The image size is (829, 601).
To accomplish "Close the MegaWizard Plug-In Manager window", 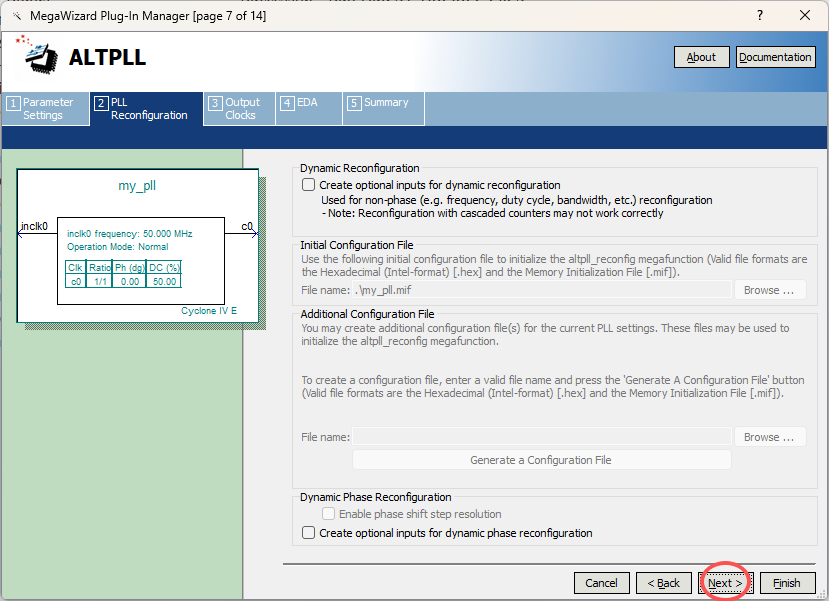I will (x=805, y=15).
